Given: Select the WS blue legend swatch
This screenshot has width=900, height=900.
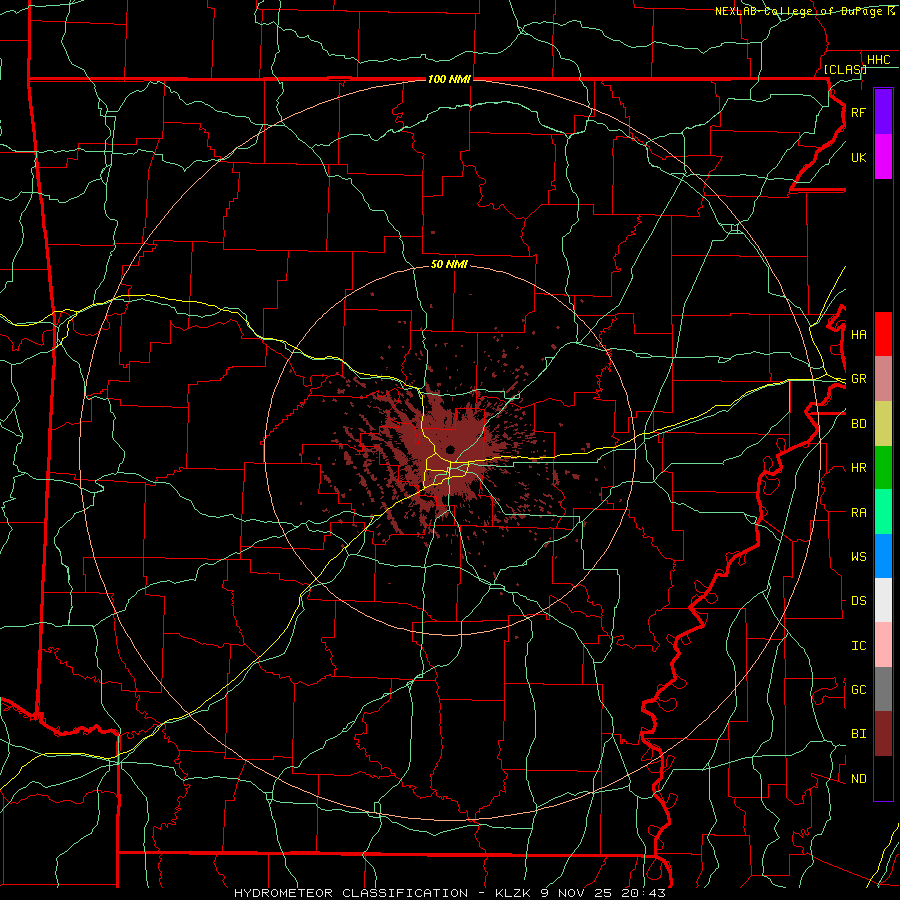Looking at the screenshot, I should pos(883,556).
